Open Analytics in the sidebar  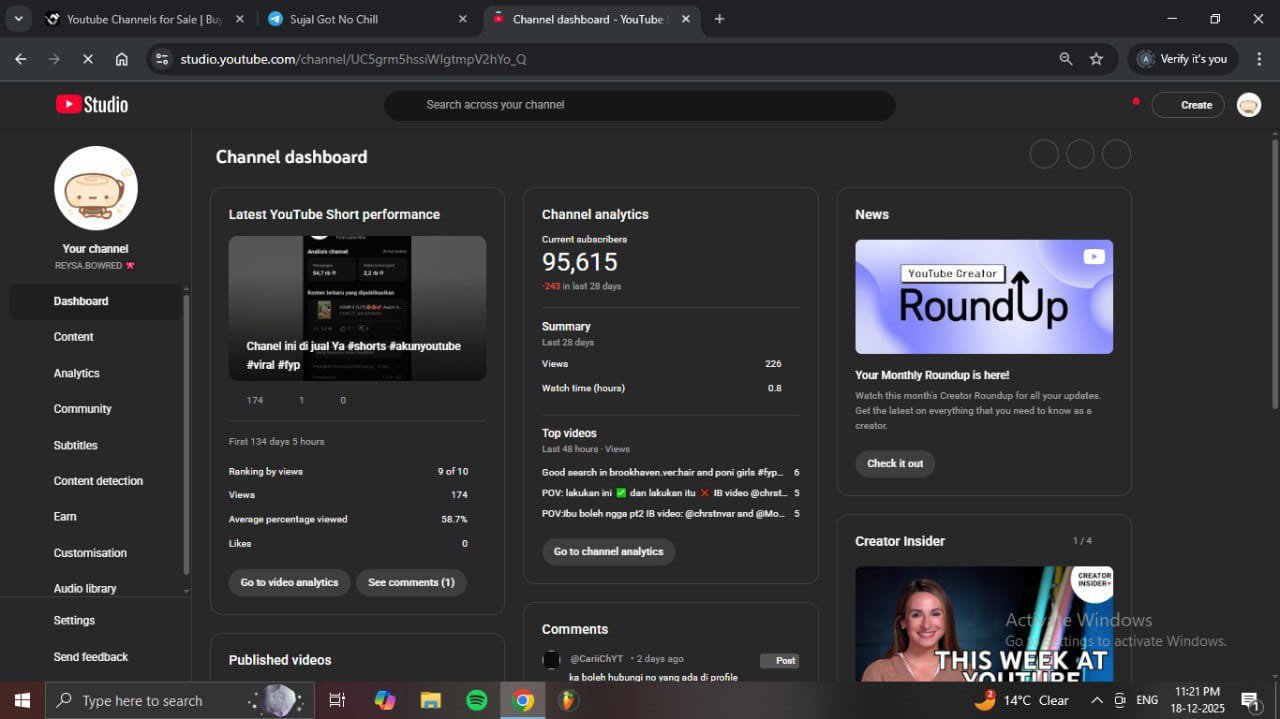tap(77, 373)
